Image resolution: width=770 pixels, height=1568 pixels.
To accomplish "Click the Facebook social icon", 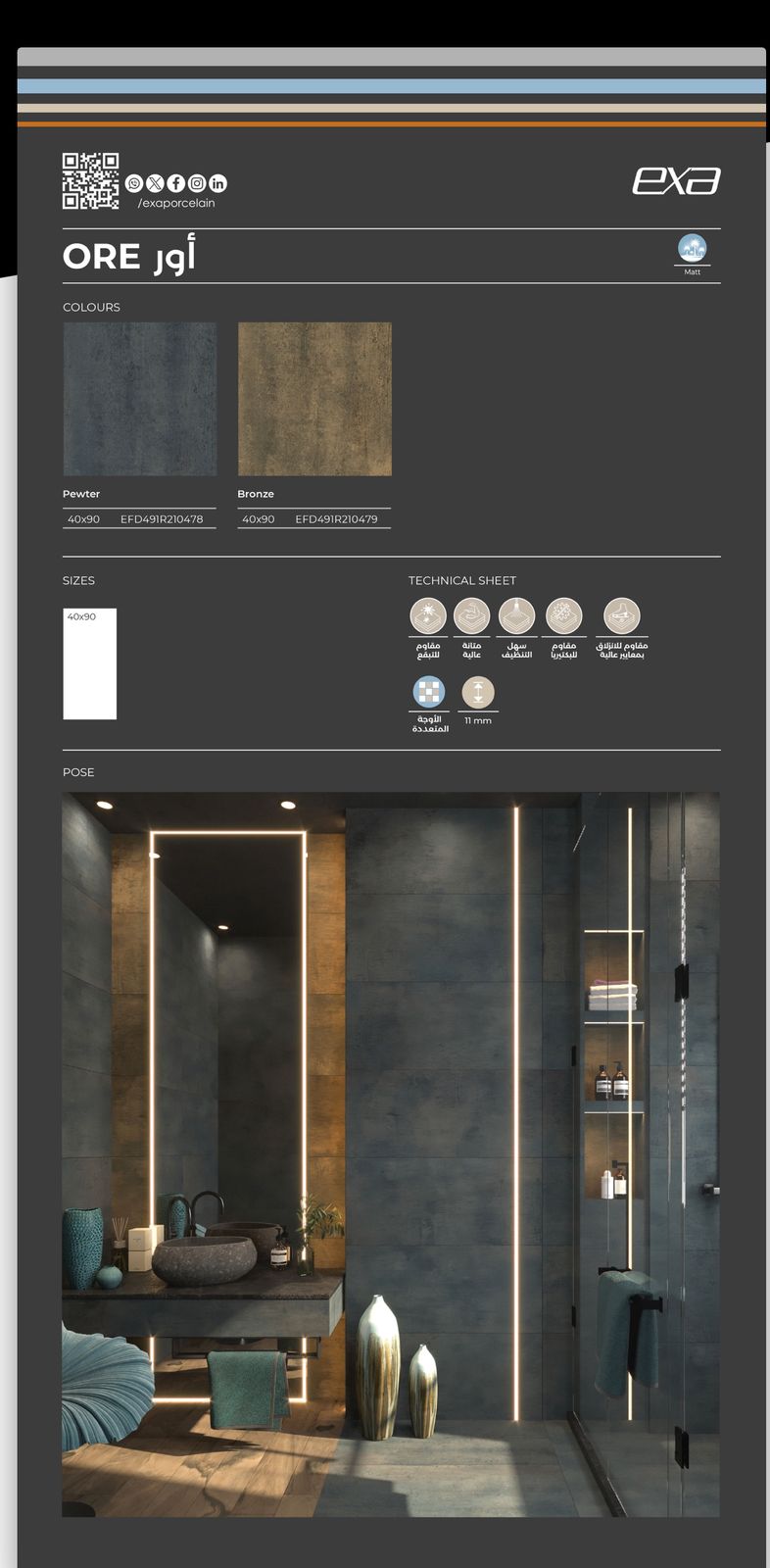I will 176,183.
